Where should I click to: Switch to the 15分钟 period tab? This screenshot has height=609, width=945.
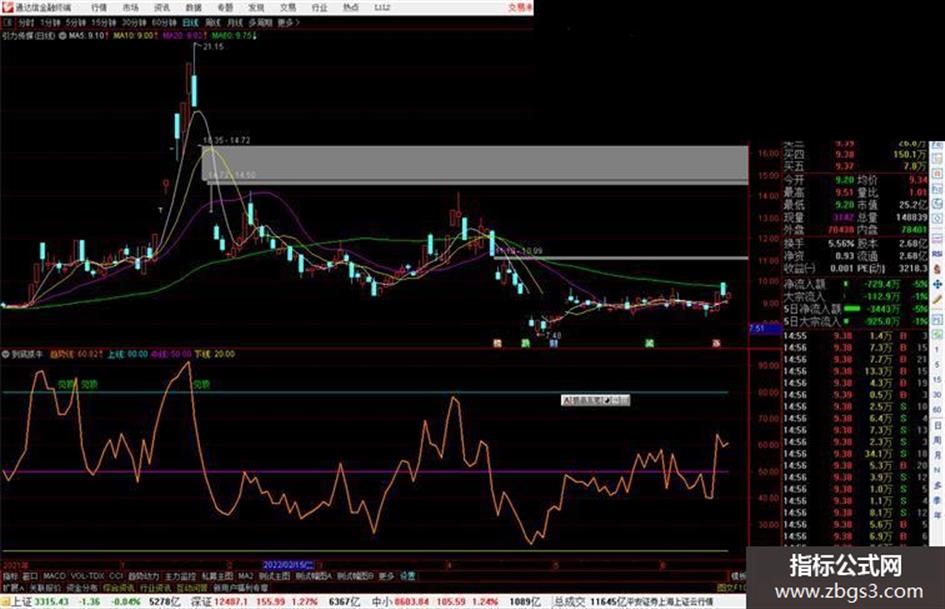click(x=103, y=22)
